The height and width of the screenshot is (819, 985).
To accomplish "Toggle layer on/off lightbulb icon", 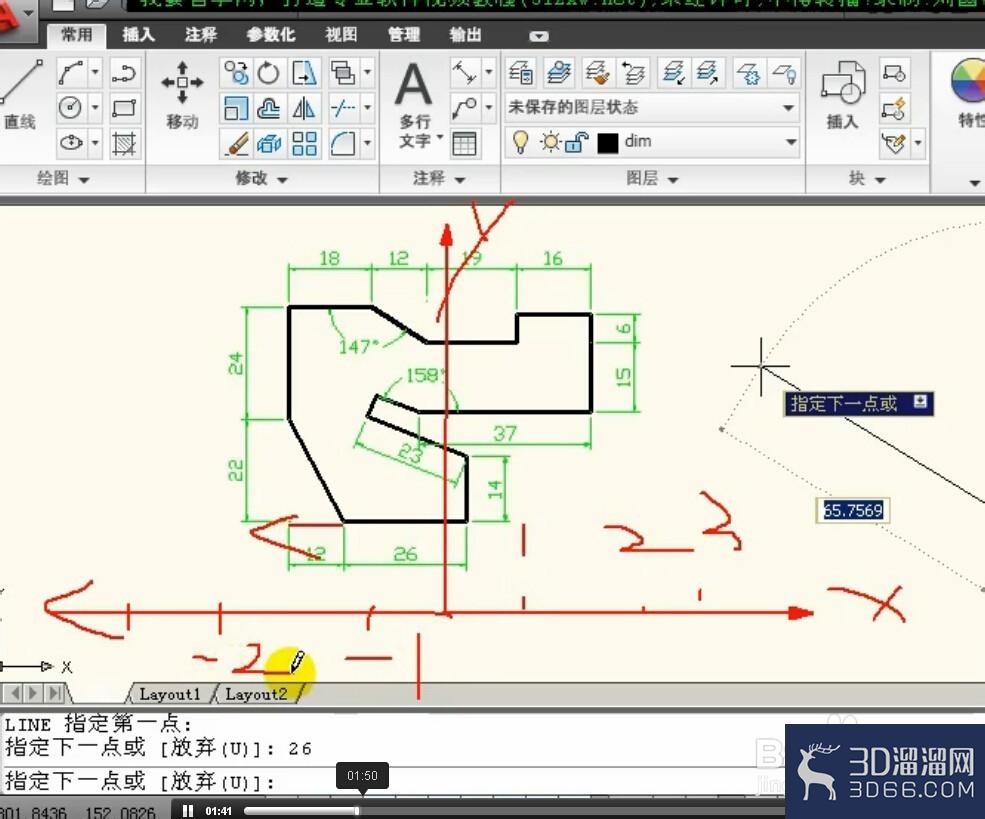I will pyautogui.click(x=521, y=142).
